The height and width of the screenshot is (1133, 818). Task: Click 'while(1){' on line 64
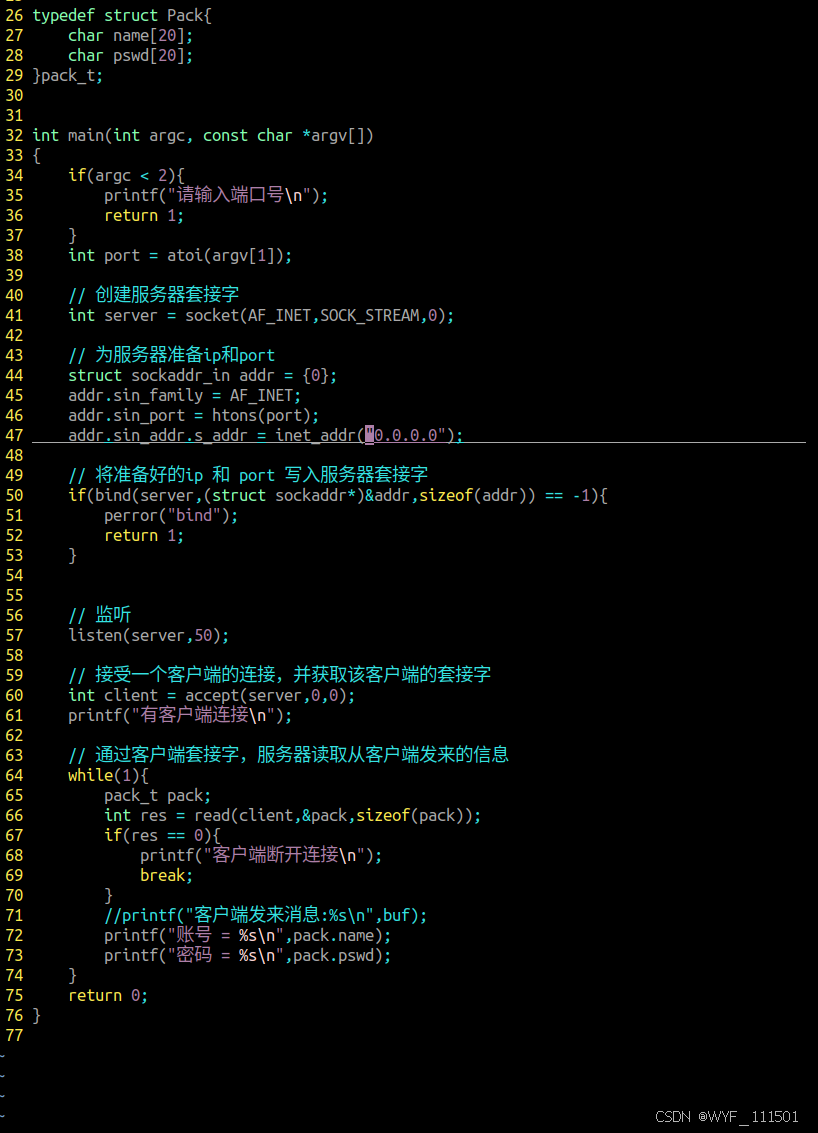tap(108, 776)
